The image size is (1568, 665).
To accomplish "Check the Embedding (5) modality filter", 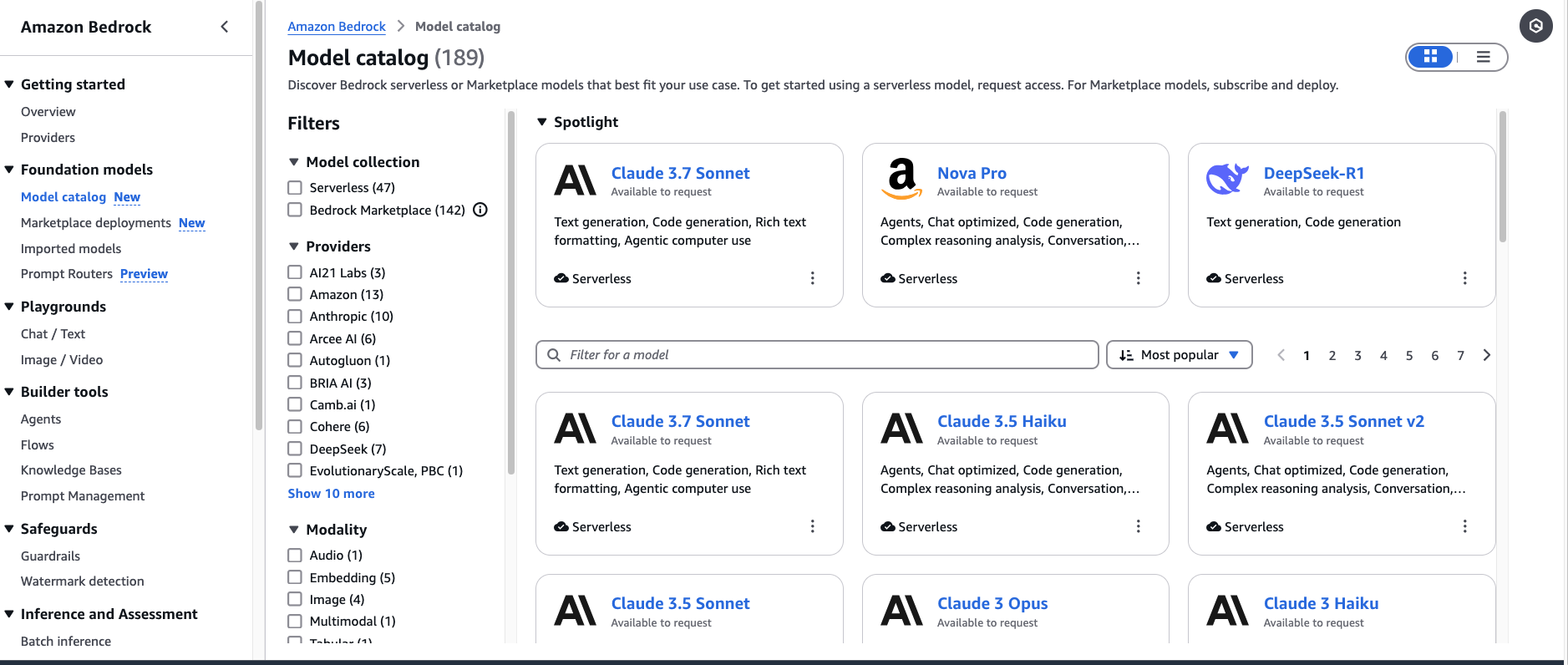I will 295,577.
